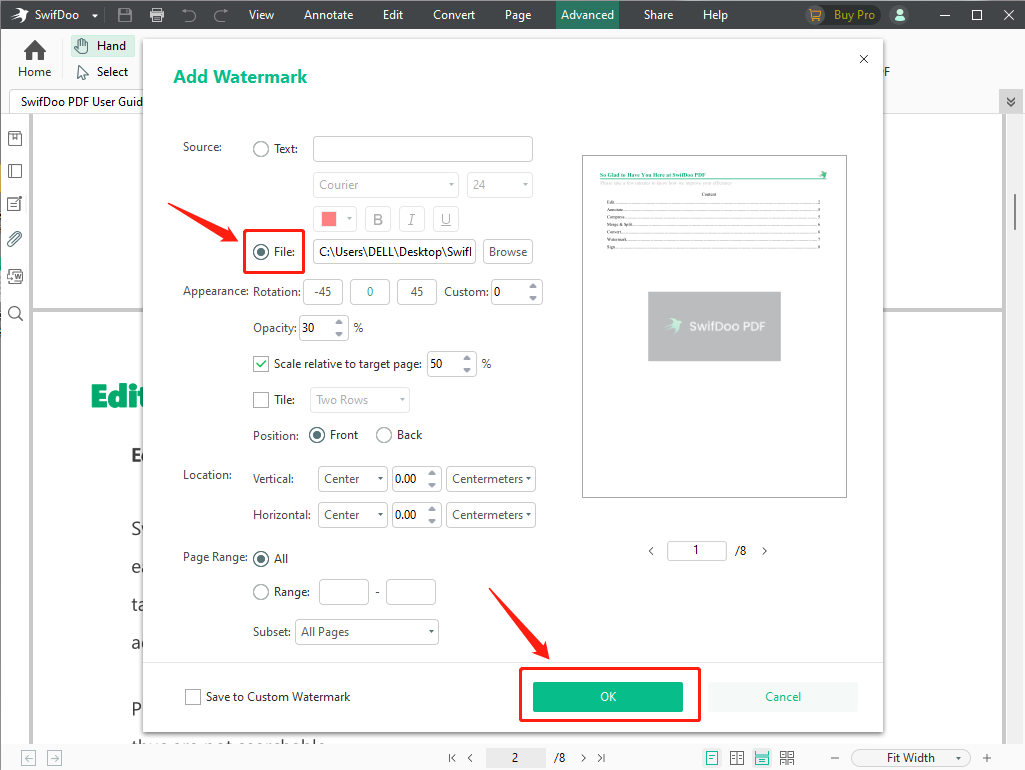Image resolution: width=1025 pixels, height=770 pixels.
Task: Open the Edit menu
Action: coord(393,14)
